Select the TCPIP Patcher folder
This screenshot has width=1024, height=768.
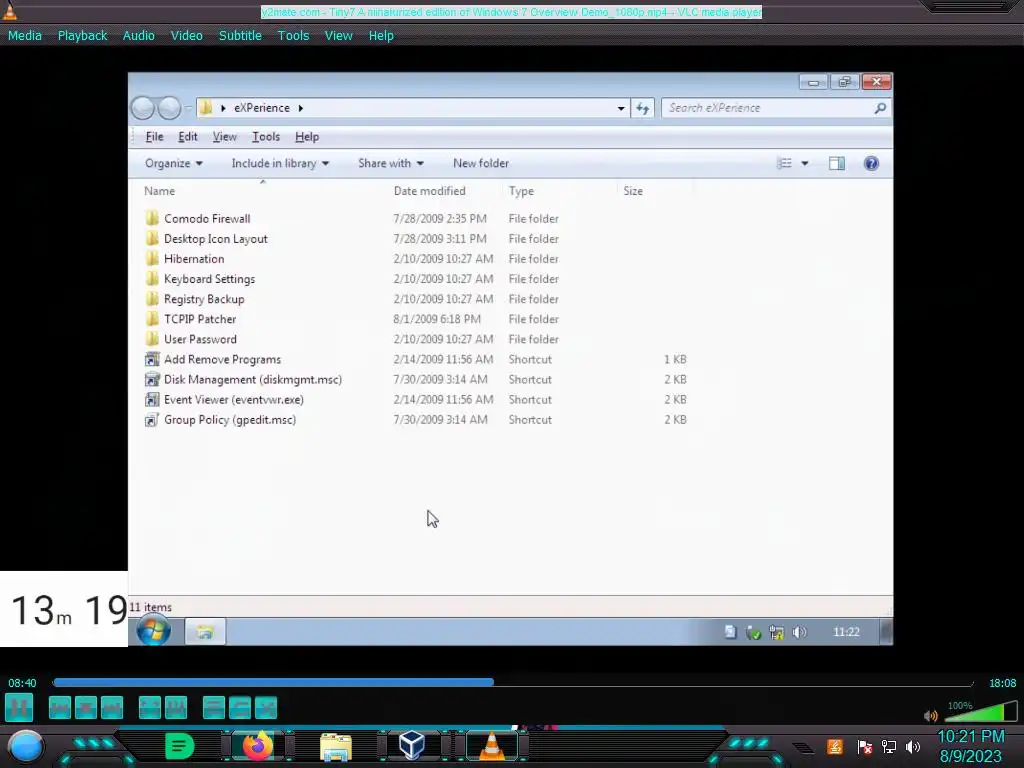click(200, 319)
